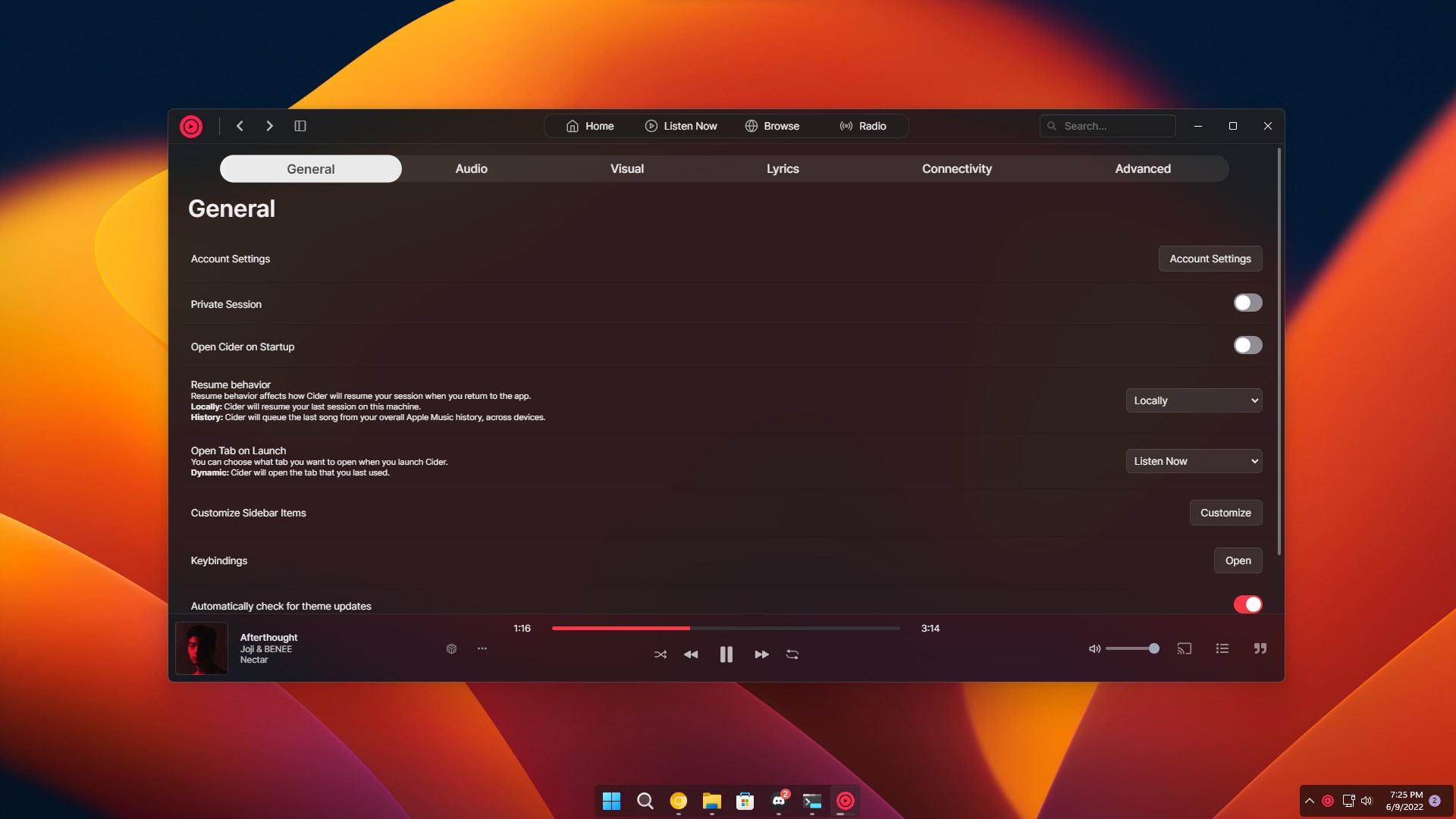Show lyrics with the quote icon
The image size is (1456, 819).
pyautogui.click(x=1260, y=648)
